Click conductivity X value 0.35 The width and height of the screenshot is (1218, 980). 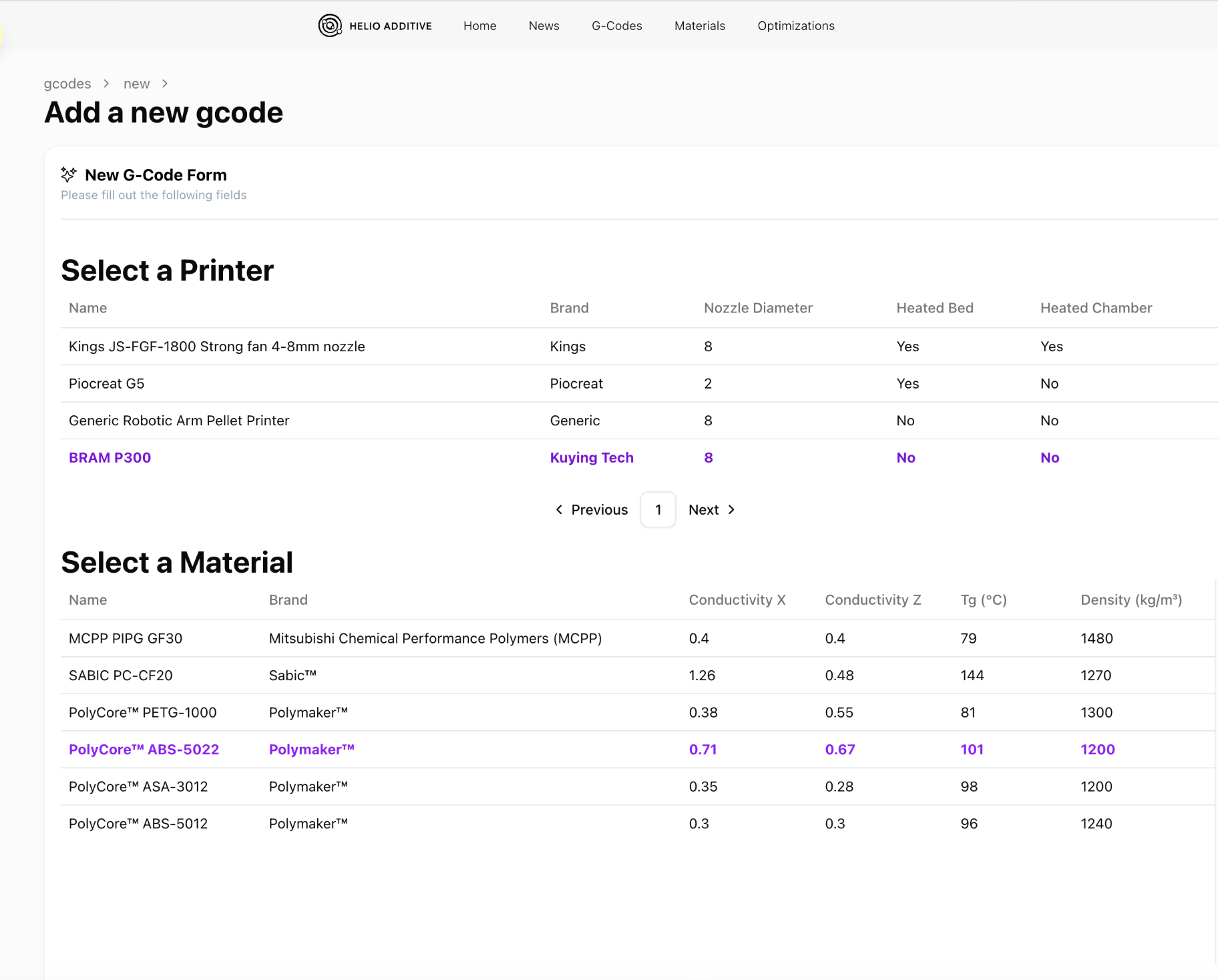coord(703,786)
